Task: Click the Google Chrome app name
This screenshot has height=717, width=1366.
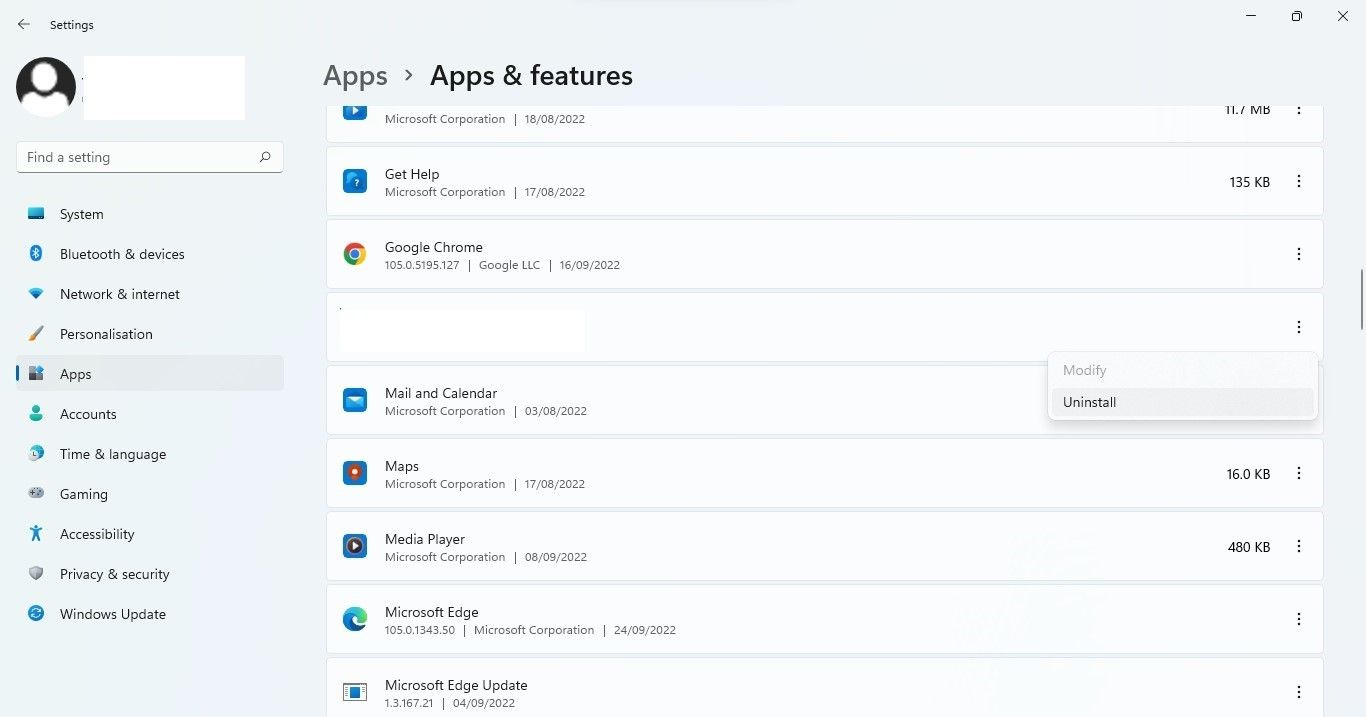Action: point(434,247)
